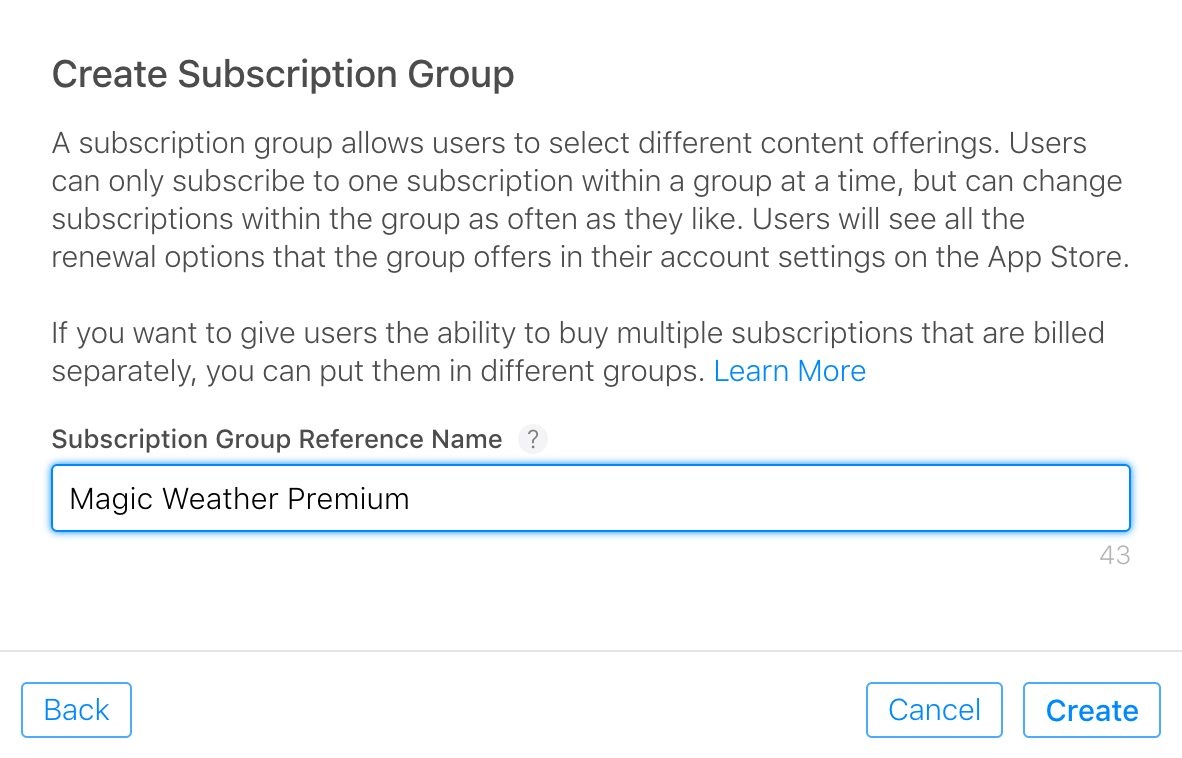Viewport: 1182px width, 758px height.
Task: Confirm with the Create button
Action: click(x=1092, y=710)
